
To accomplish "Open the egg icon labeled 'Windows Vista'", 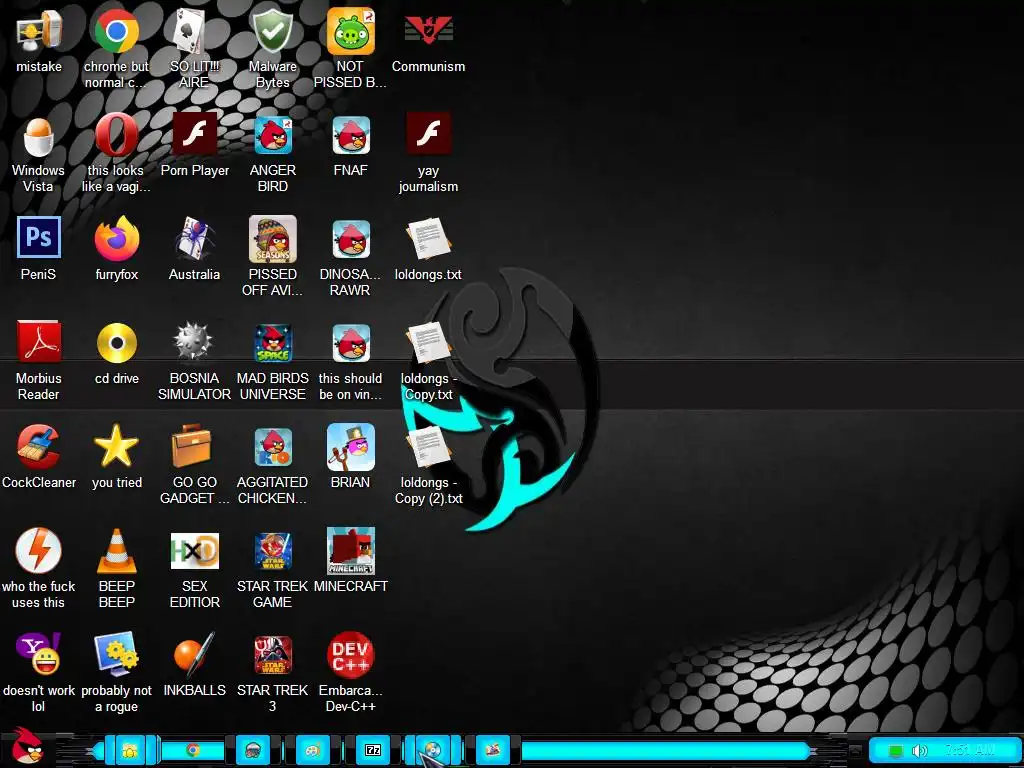I will click(39, 136).
